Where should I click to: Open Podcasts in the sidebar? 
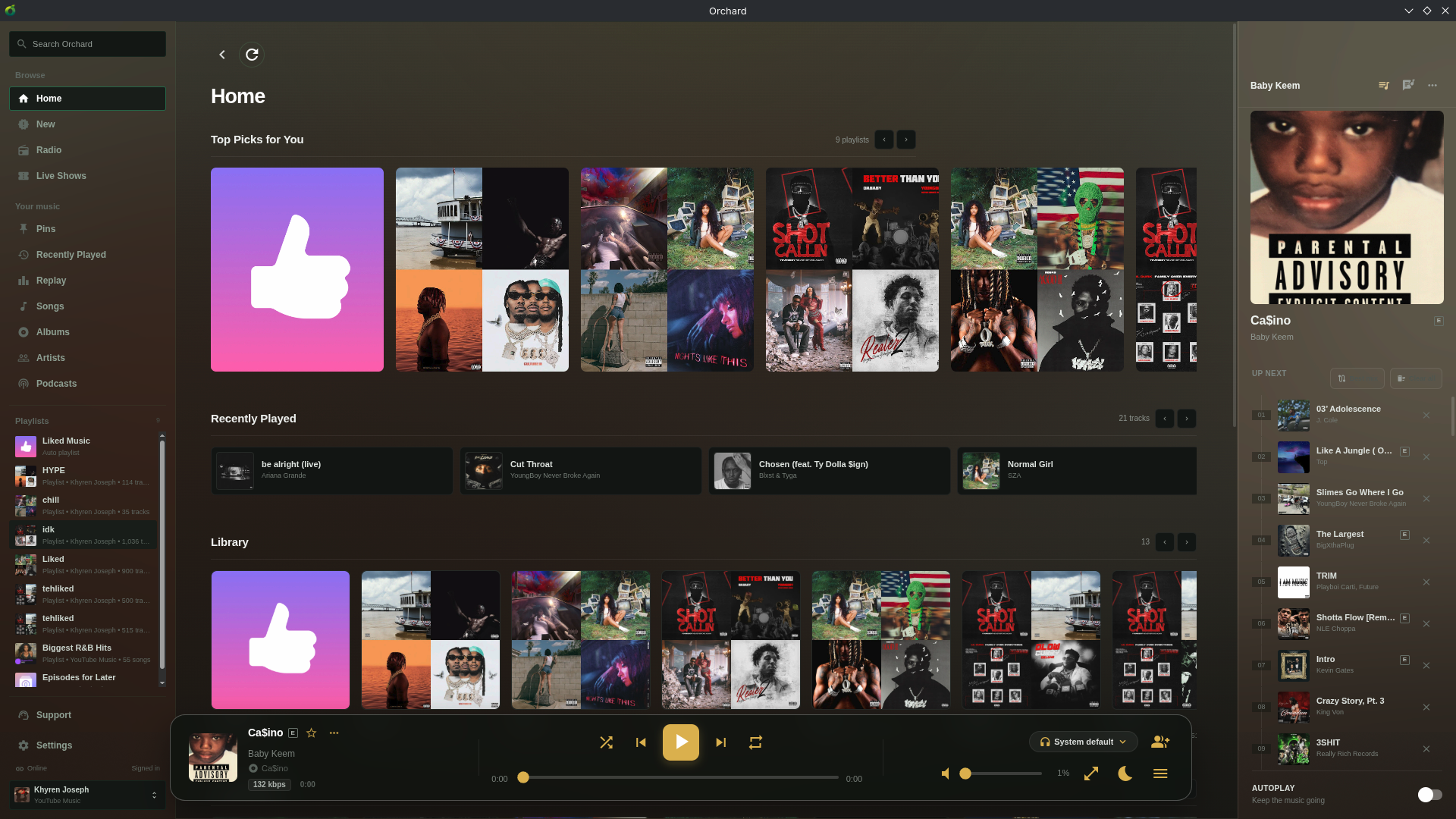tap(87, 384)
